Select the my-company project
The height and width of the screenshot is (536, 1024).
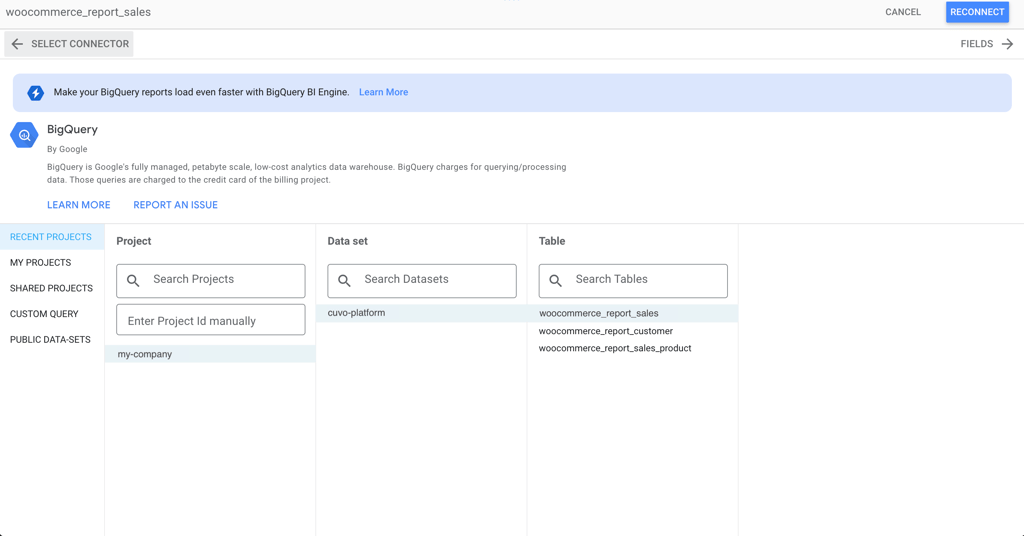(x=145, y=354)
